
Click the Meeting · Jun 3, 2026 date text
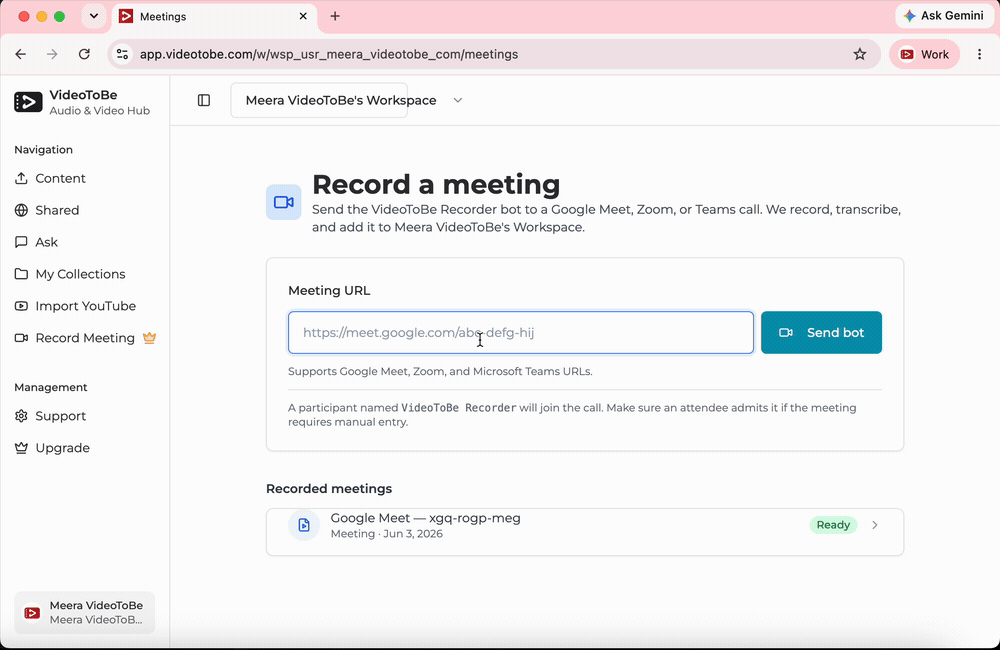[x=386, y=534]
